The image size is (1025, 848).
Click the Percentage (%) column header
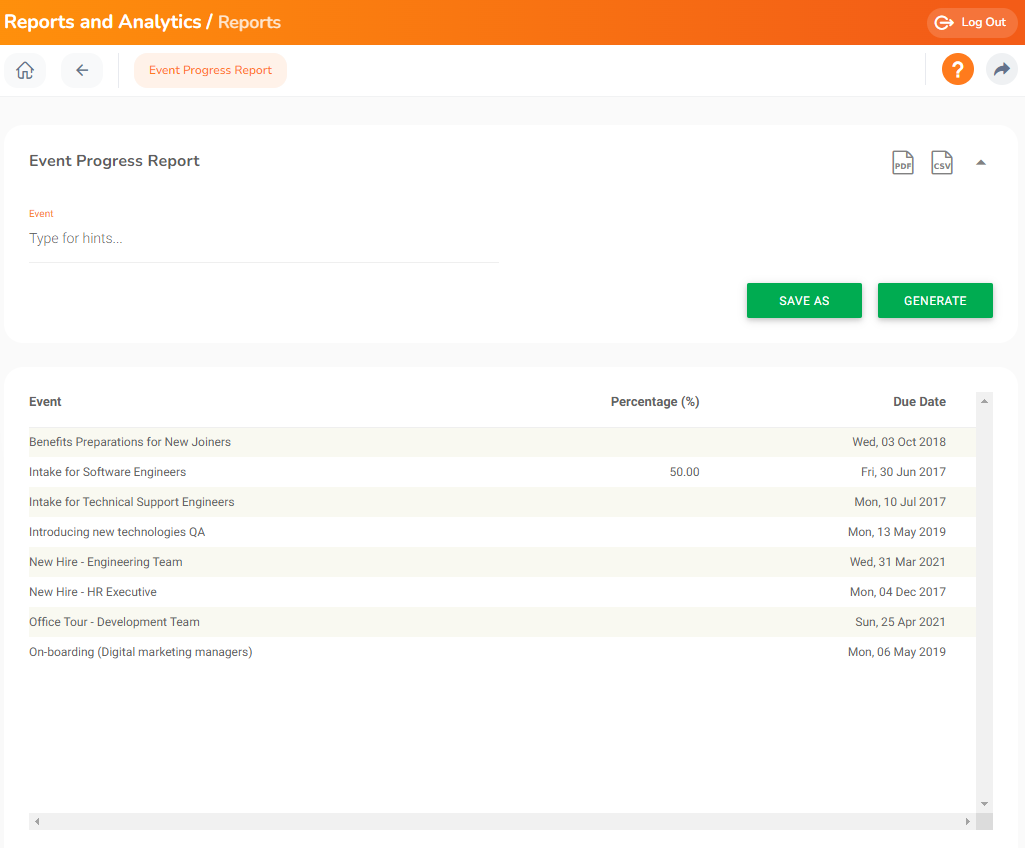tap(655, 401)
